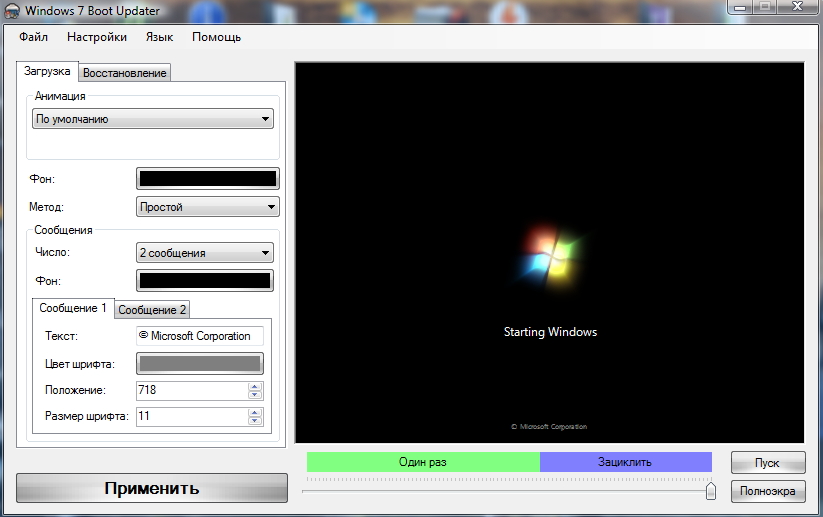Open the Язык menu

click(159, 37)
